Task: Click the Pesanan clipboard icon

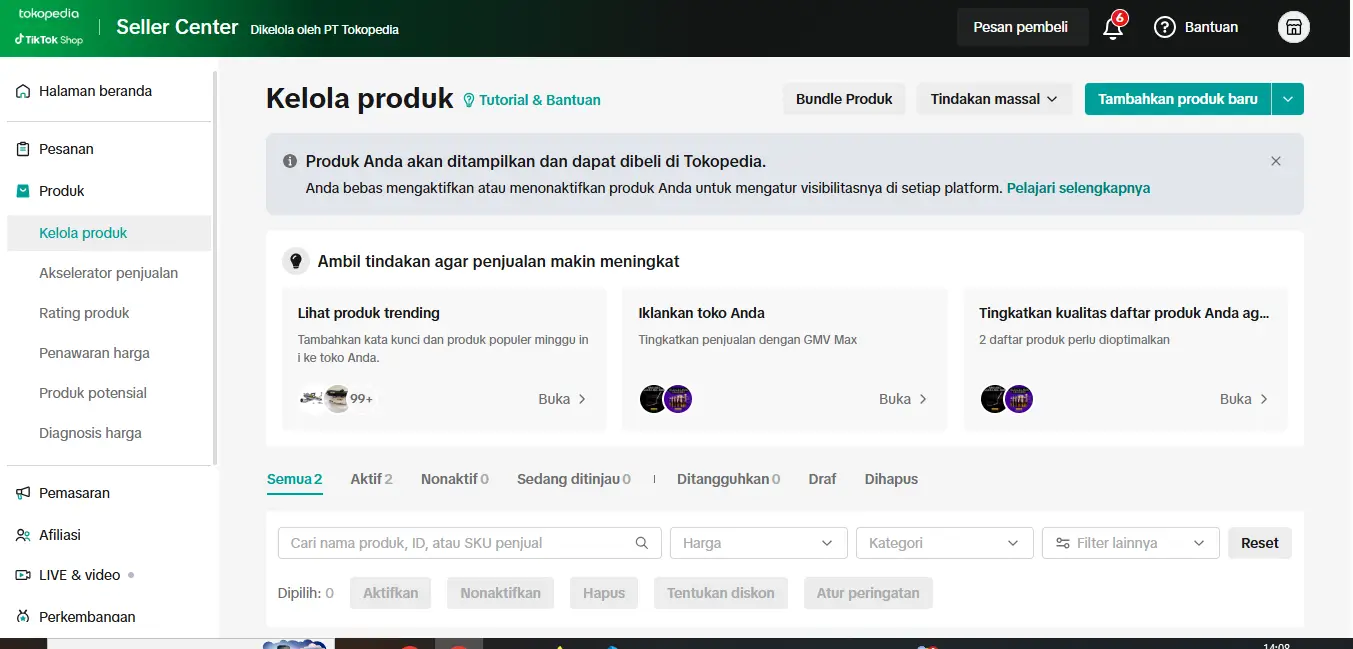Action: click(23, 149)
